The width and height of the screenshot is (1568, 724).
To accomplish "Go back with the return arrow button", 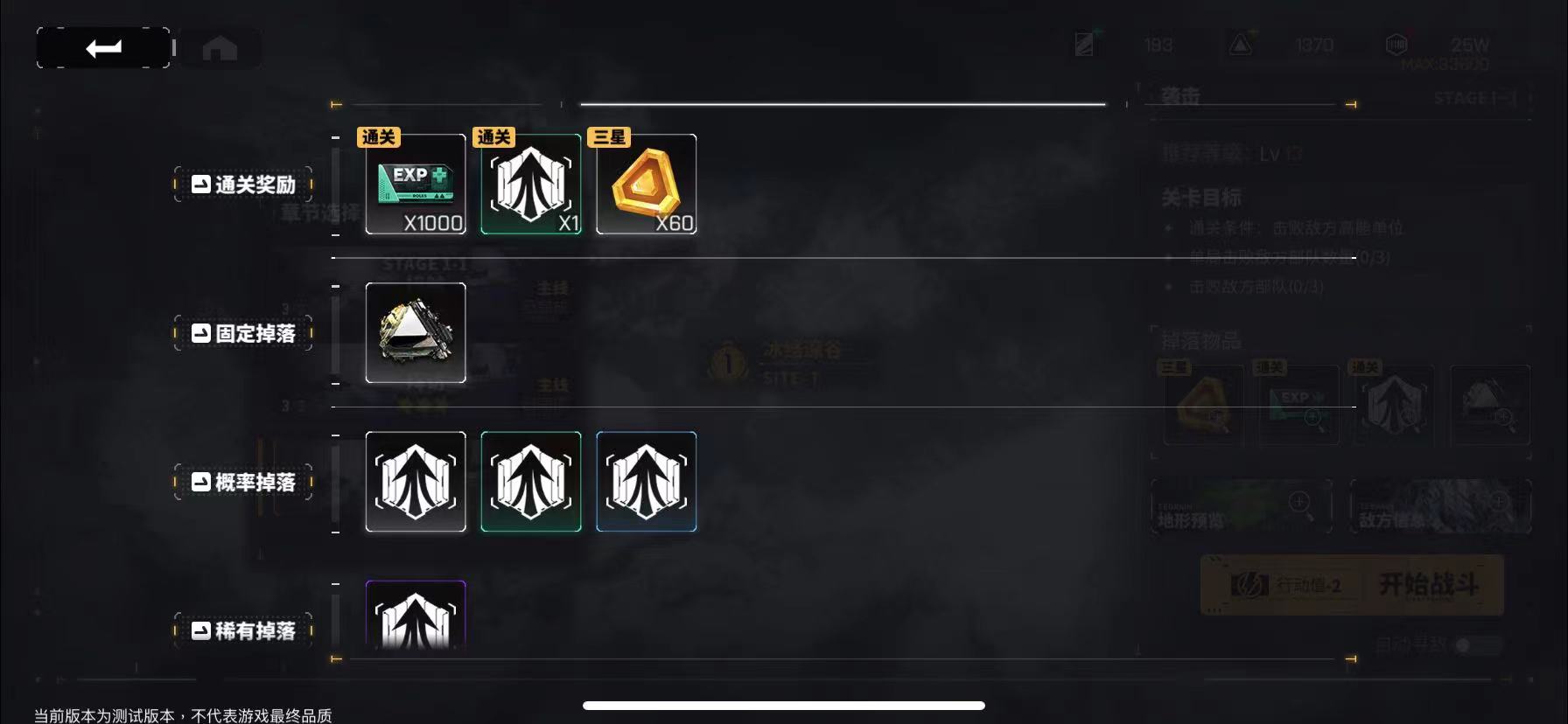I will click(x=103, y=47).
